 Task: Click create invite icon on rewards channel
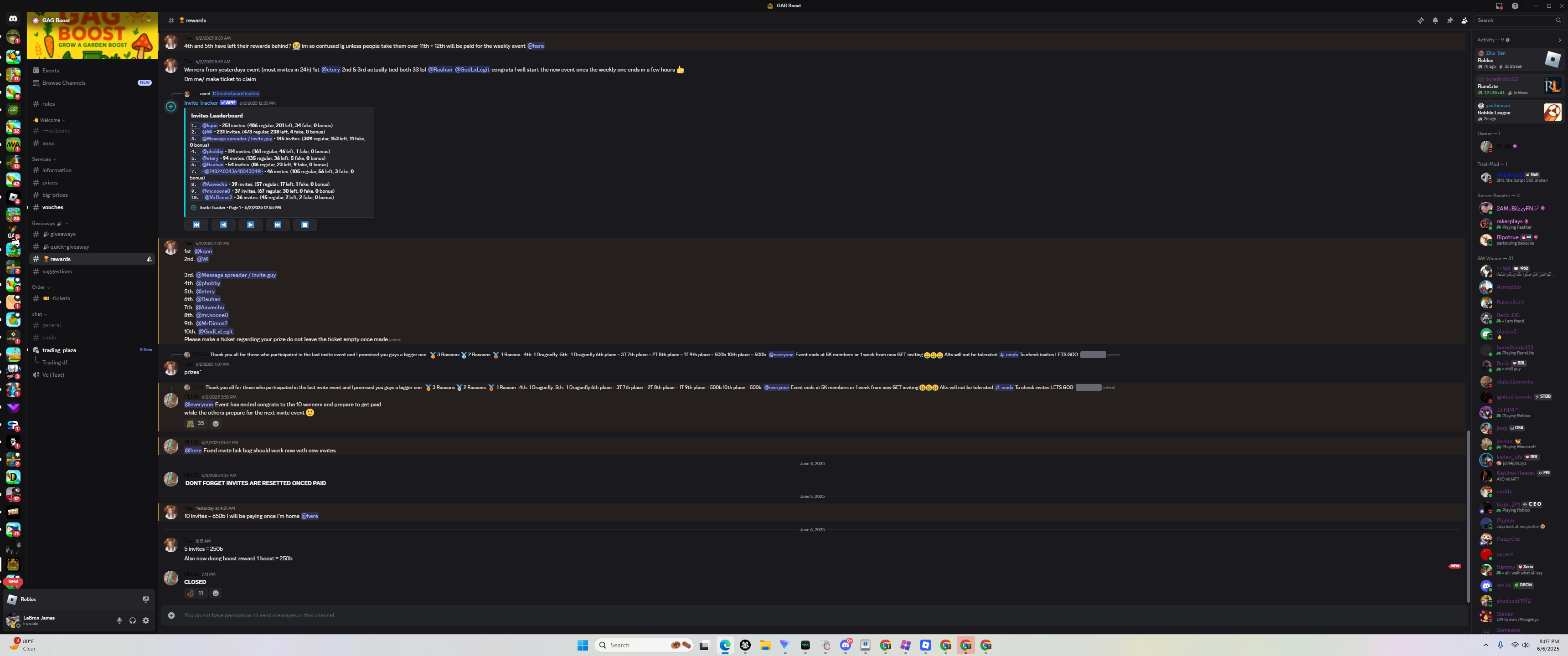[149, 259]
